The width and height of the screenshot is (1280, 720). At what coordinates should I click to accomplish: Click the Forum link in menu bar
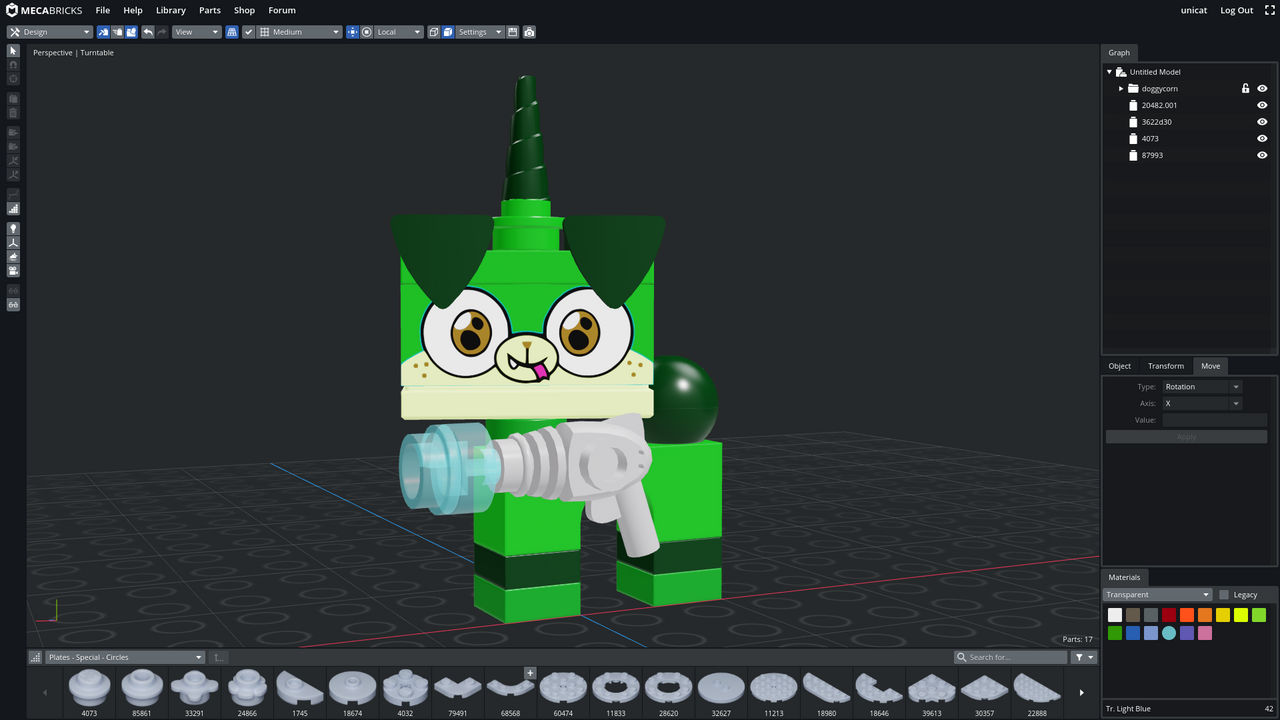coord(282,10)
